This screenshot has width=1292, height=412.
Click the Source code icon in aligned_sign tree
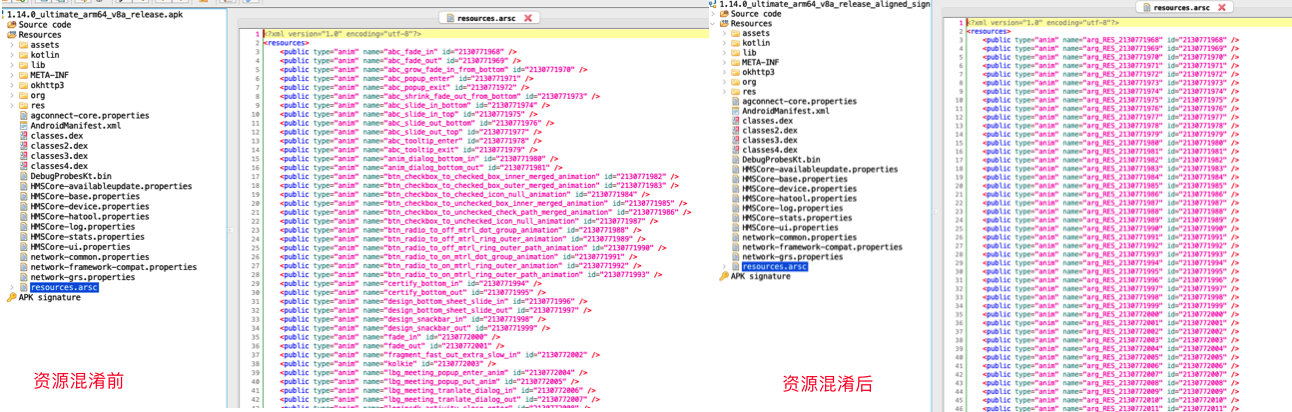point(724,14)
